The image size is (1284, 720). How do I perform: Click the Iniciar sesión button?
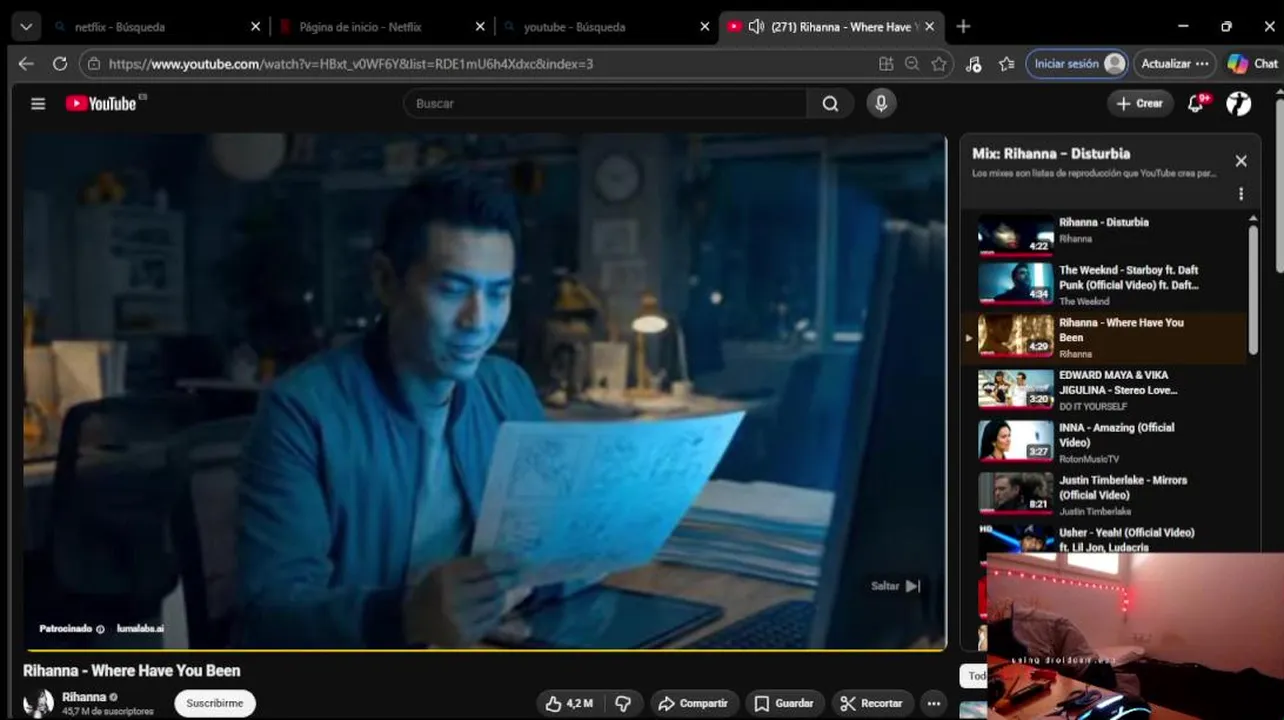coord(1077,64)
